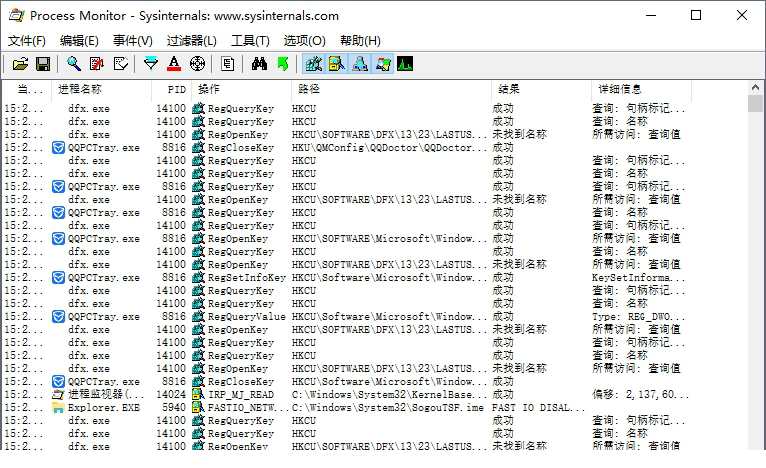Jump to object with green arrow icon

click(x=282, y=64)
